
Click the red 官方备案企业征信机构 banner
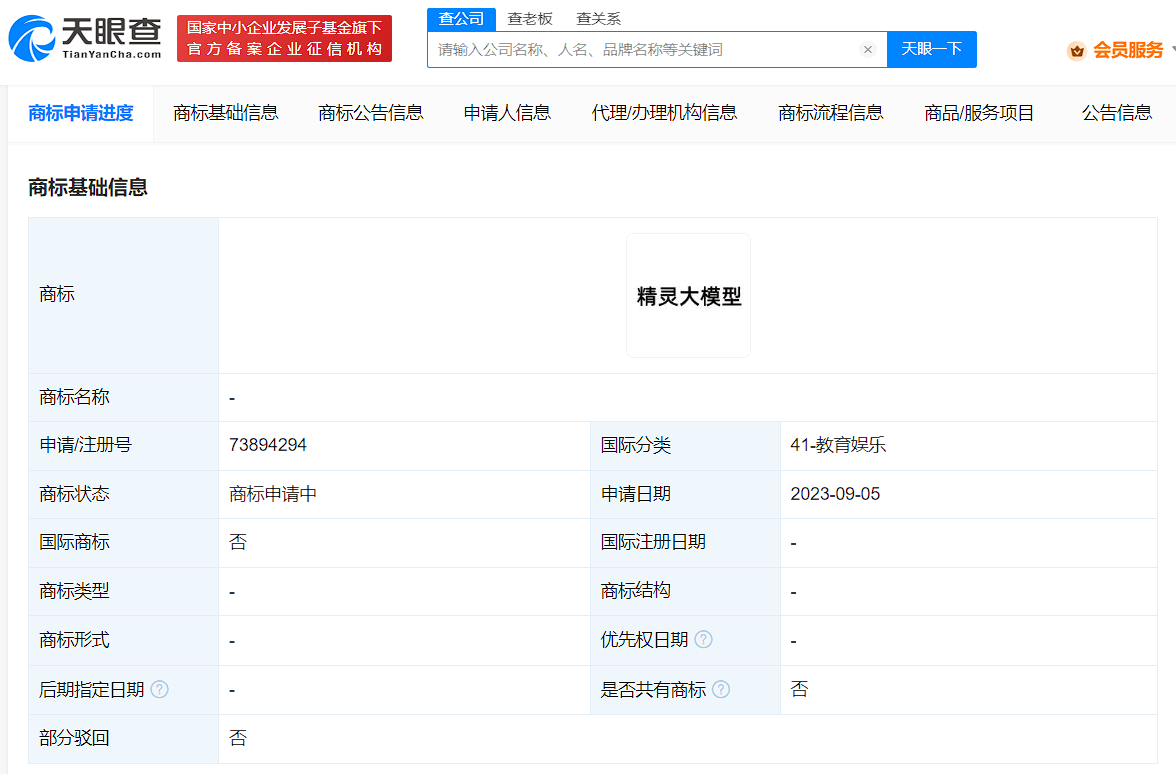(284, 38)
